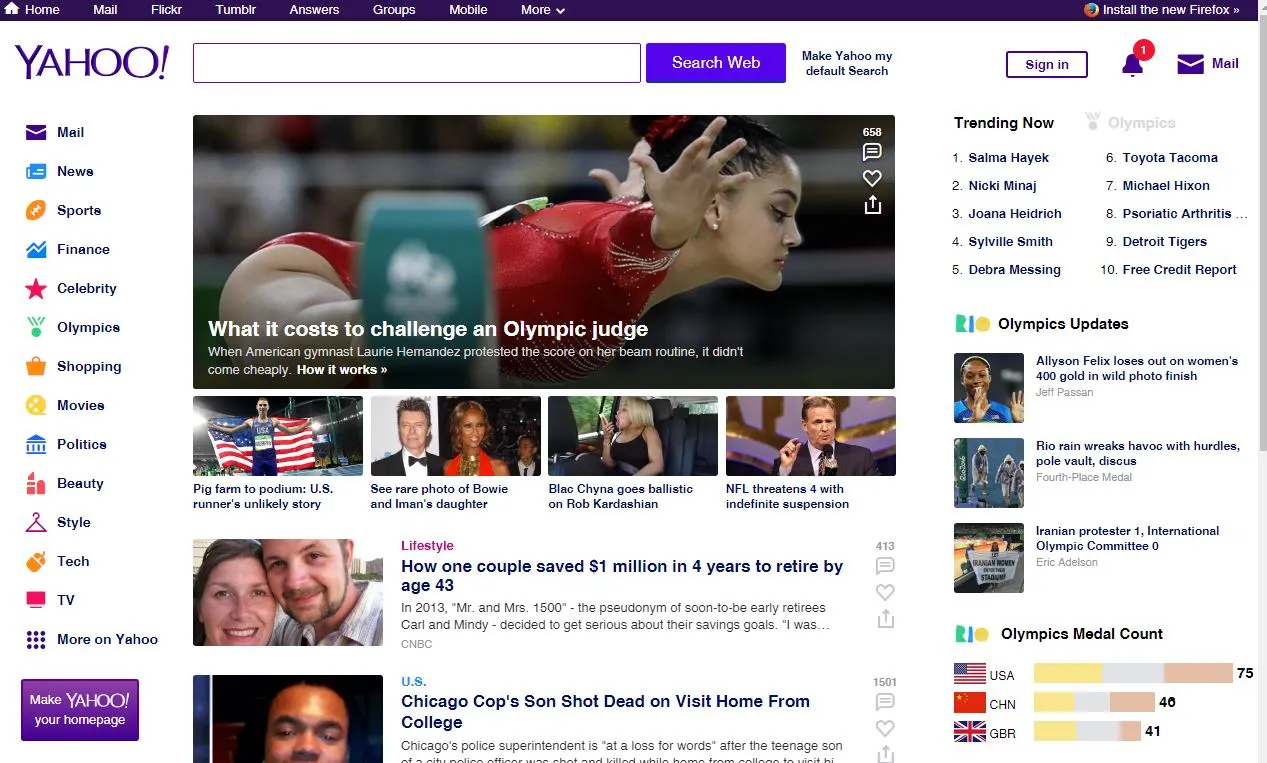Open Tumblr in top navigation bar
This screenshot has height=763, width=1267.
click(235, 10)
